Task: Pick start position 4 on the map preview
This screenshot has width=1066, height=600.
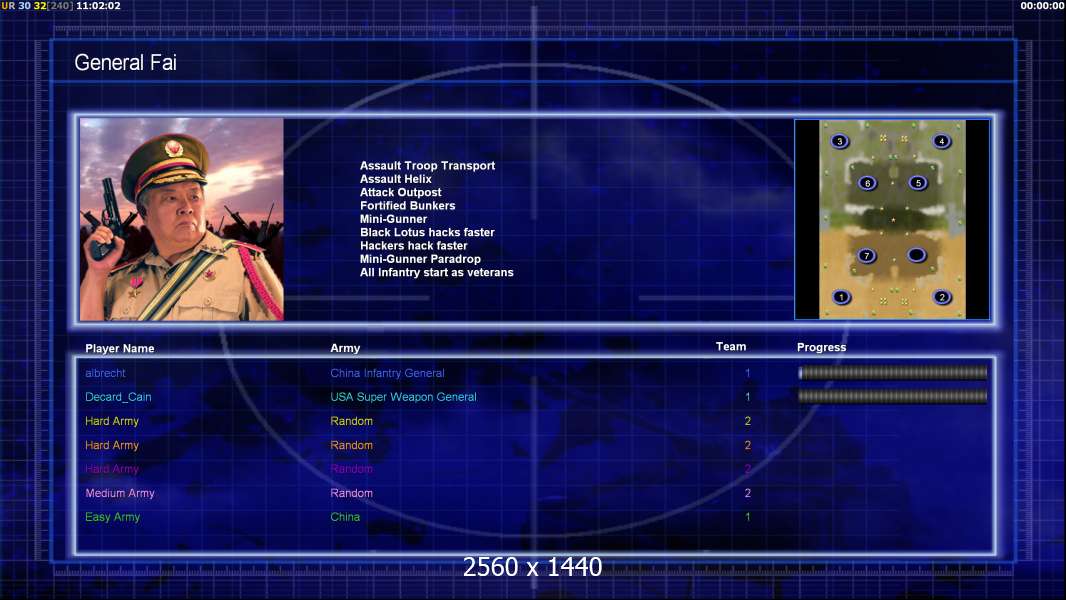Action: coord(942,141)
